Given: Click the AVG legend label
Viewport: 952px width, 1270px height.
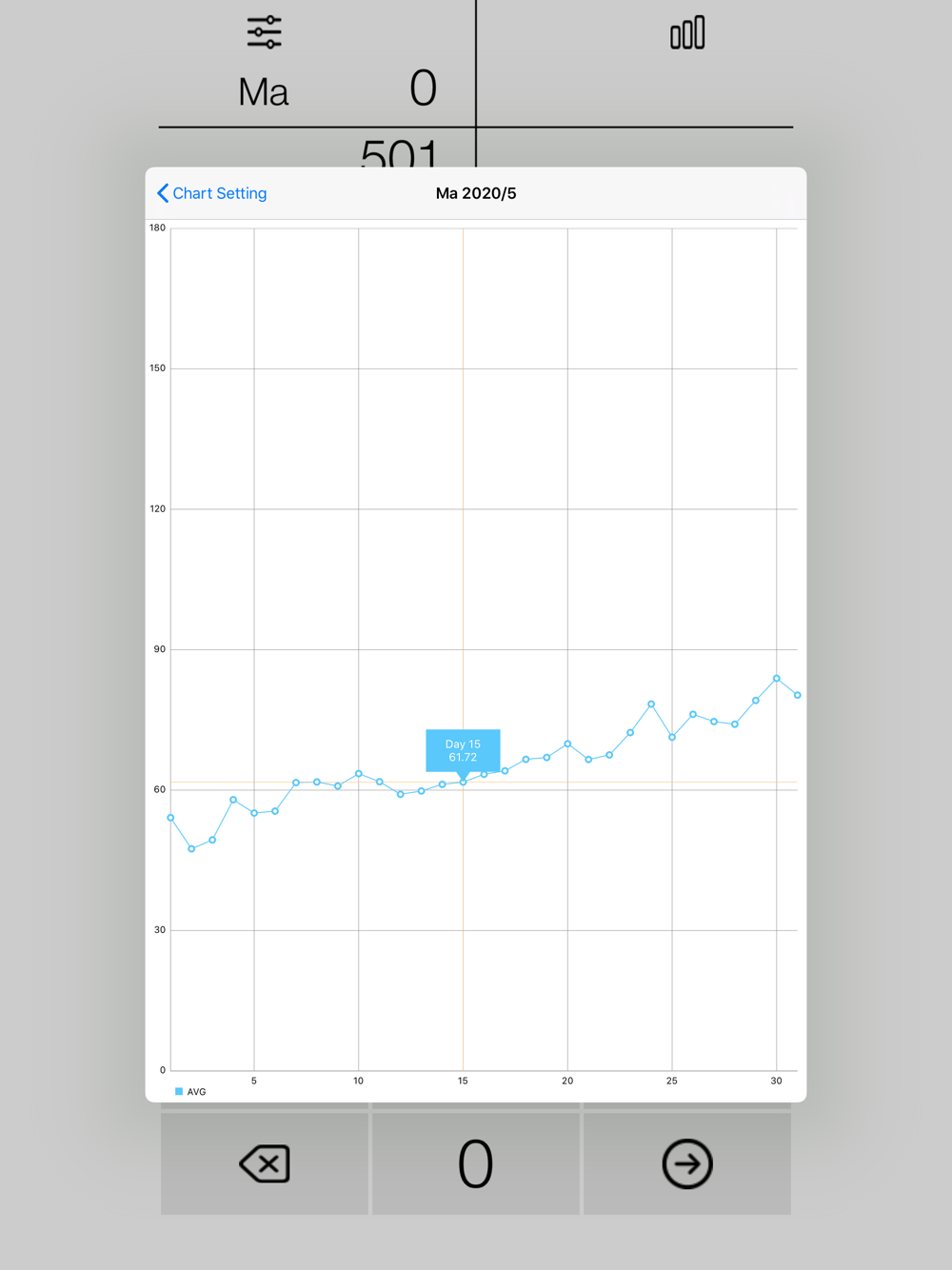Looking at the screenshot, I should 196,1092.
